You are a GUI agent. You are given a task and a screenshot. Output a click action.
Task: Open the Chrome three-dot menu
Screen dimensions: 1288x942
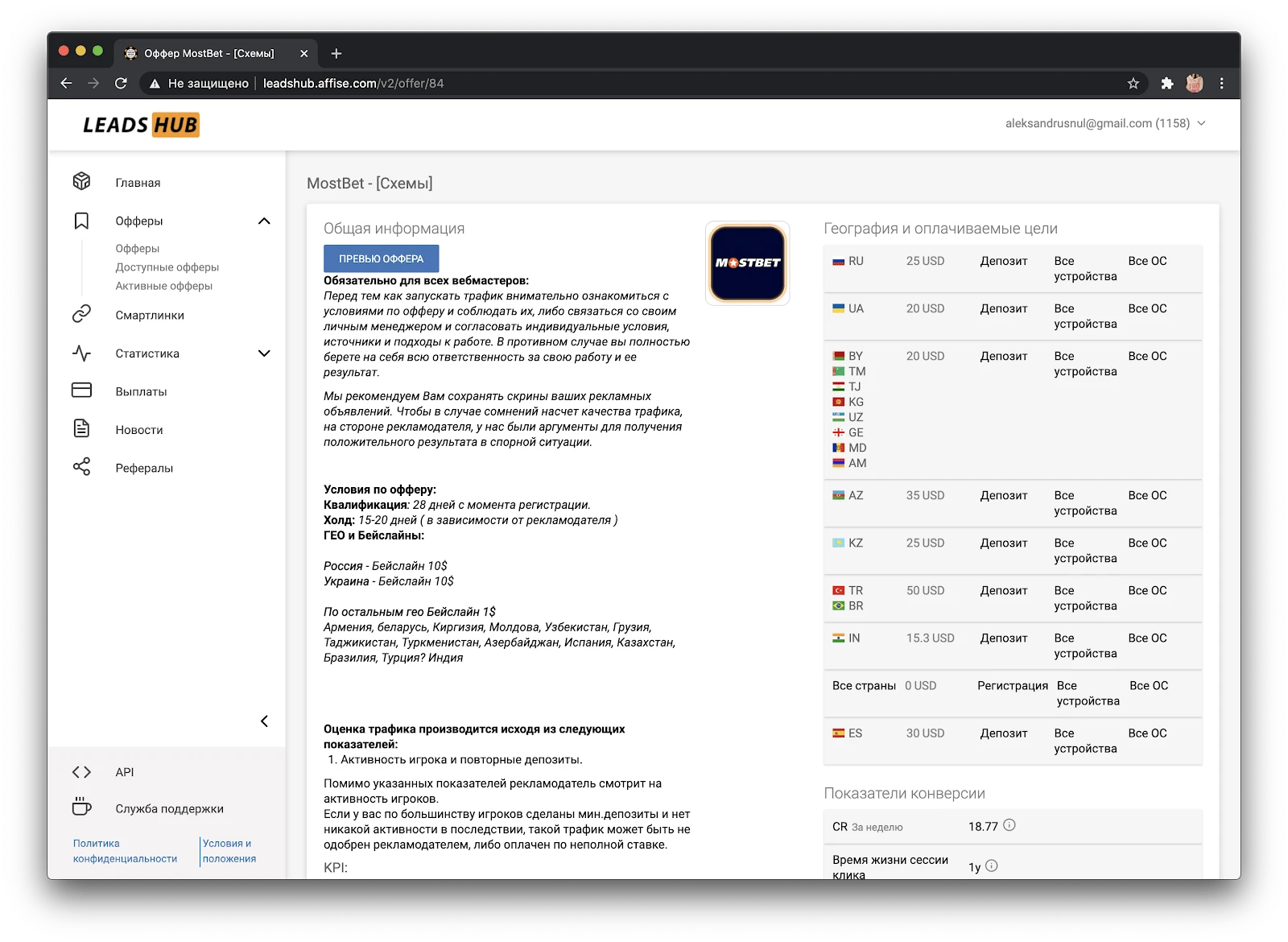coord(1221,83)
